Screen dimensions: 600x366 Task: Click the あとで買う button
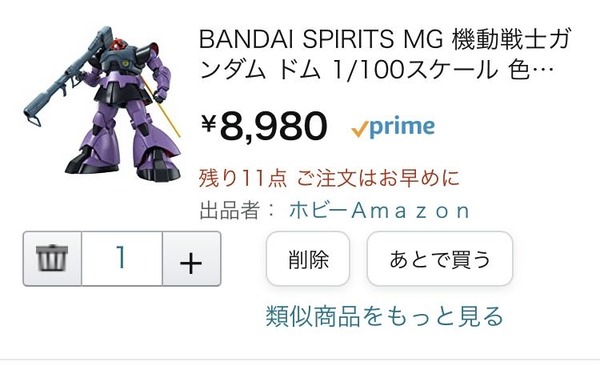tap(440, 259)
